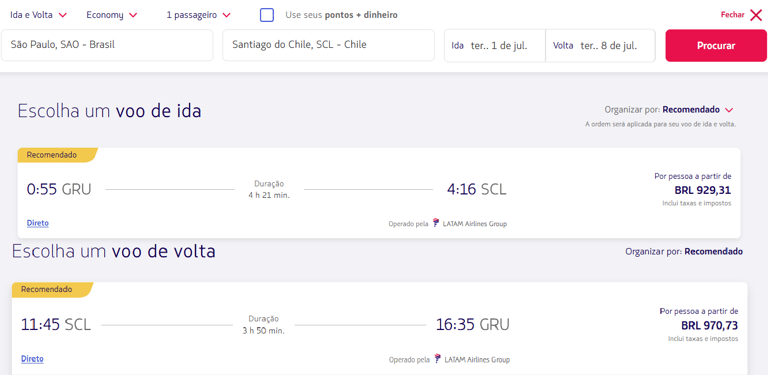Image resolution: width=768 pixels, height=375 pixels.
Task: Select the Volta date ter. 8 de jul.
Action: click(x=600, y=46)
